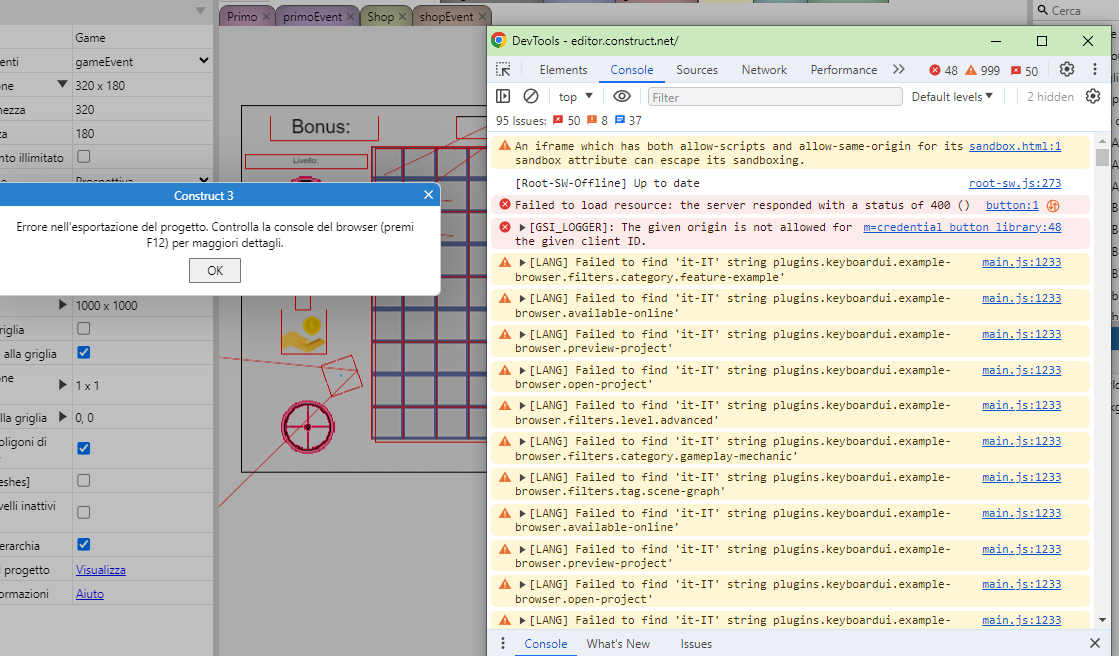
Task: Click the orange issues flag showing 8
Action: click(x=592, y=120)
